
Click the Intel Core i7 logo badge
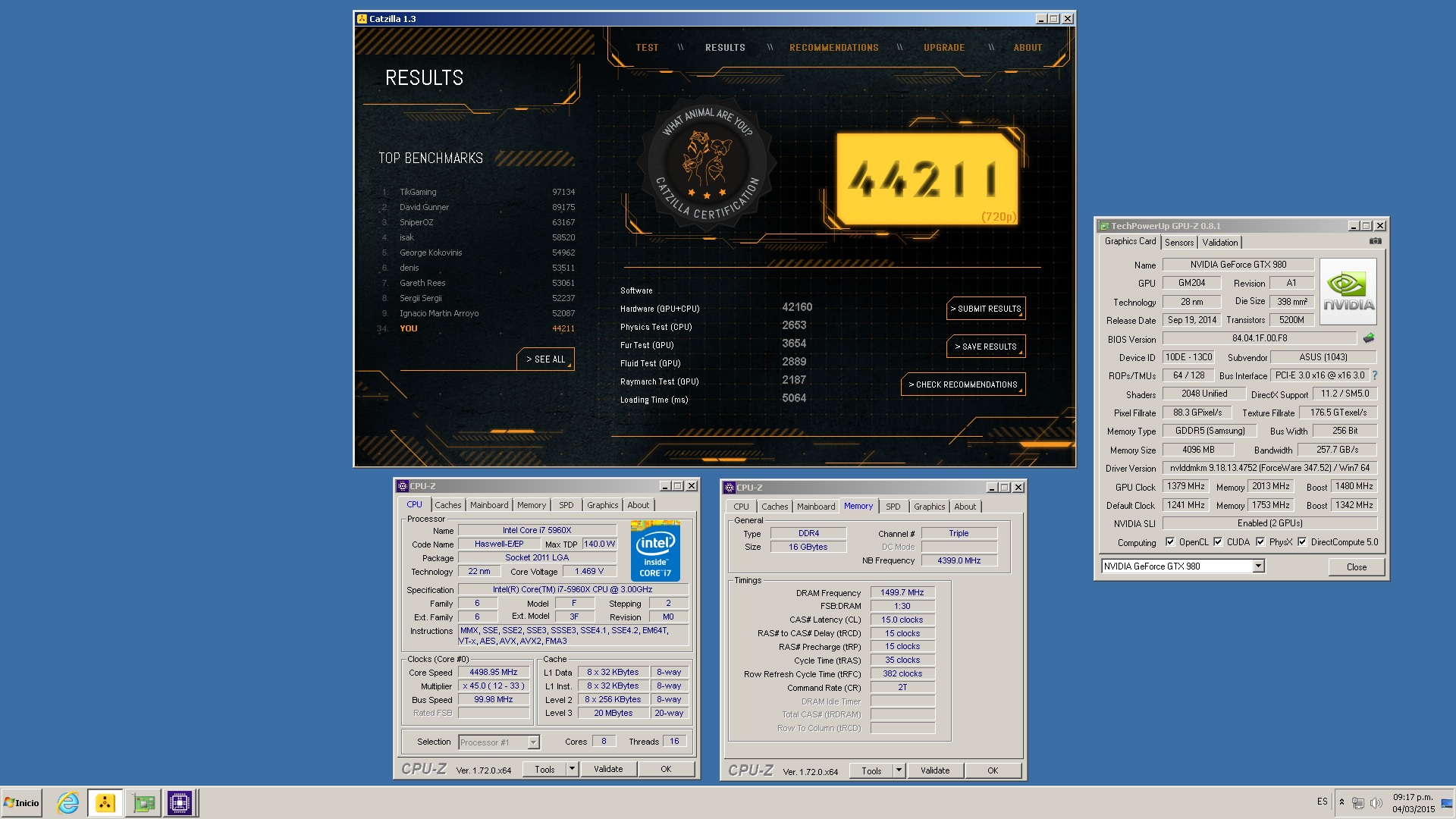[655, 551]
